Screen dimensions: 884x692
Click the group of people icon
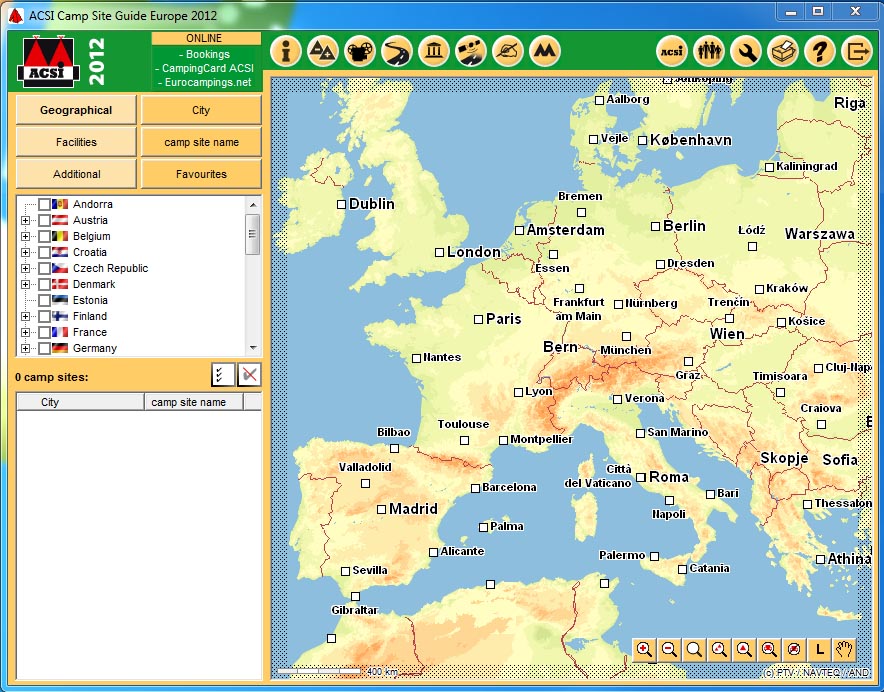709,51
